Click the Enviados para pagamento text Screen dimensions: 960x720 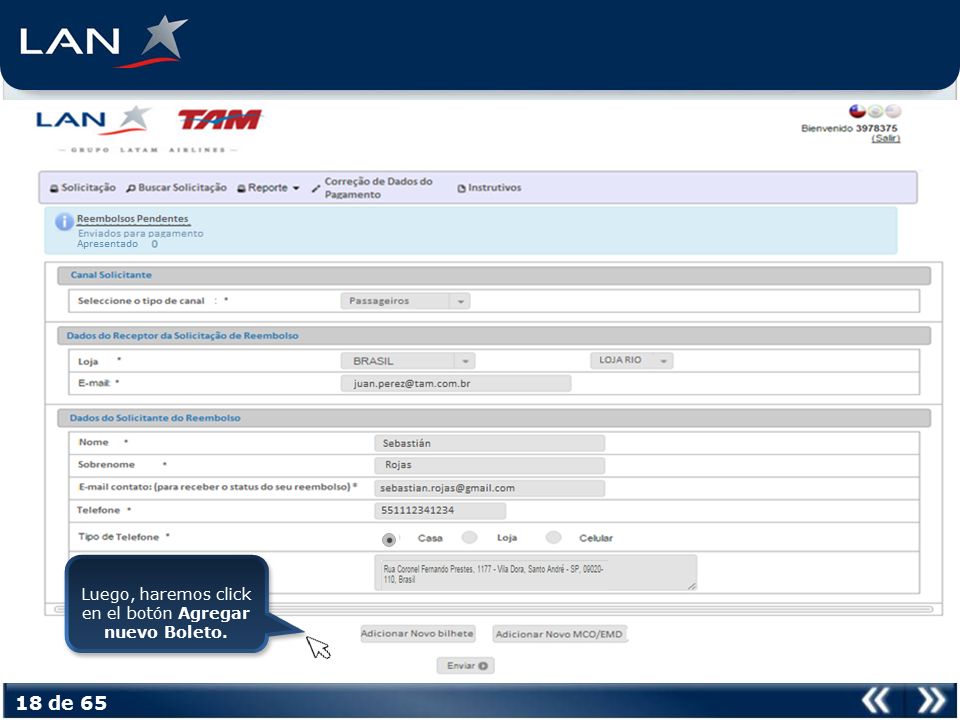coord(140,233)
